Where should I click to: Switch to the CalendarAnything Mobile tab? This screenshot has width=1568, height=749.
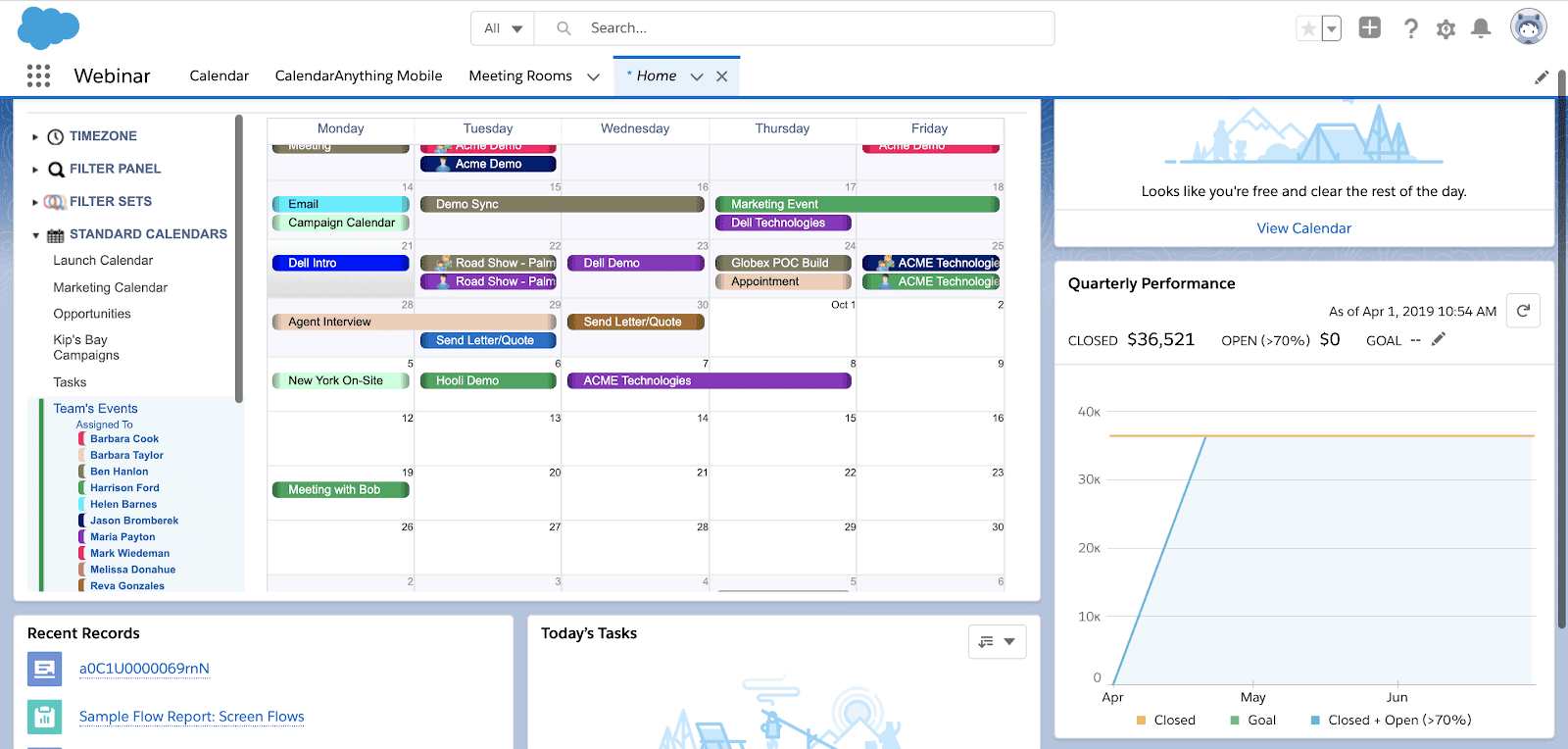click(358, 76)
